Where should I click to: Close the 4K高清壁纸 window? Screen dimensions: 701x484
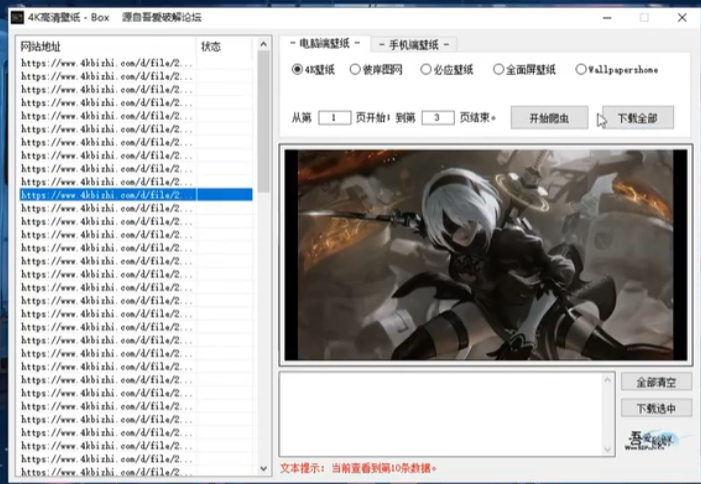(682, 18)
